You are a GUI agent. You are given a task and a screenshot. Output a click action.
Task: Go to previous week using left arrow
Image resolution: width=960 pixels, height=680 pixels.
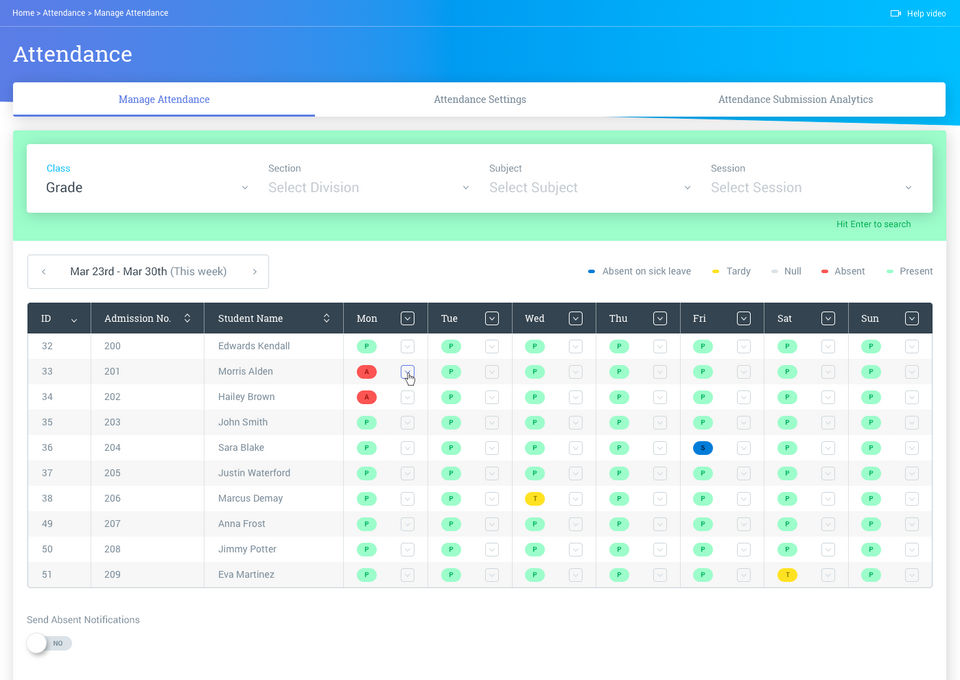click(x=44, y=272)
